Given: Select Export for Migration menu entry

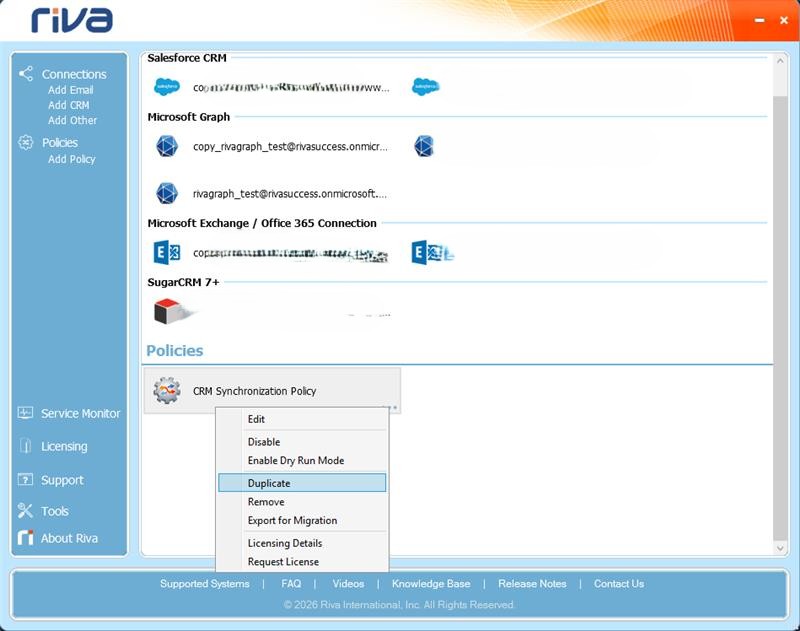Looking at the screenshot, I should coord(302,520).
